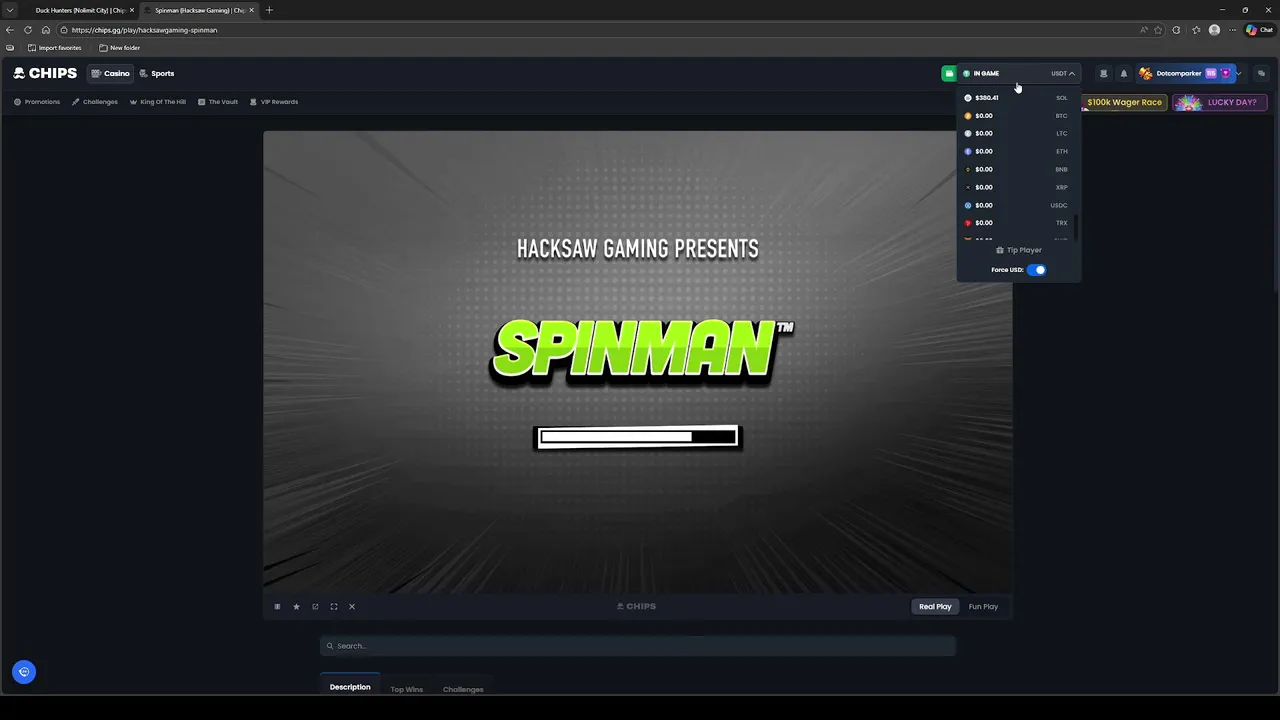Open the Description tab
The width and height of the screenshot is (1280, 720).
[350, 687]
